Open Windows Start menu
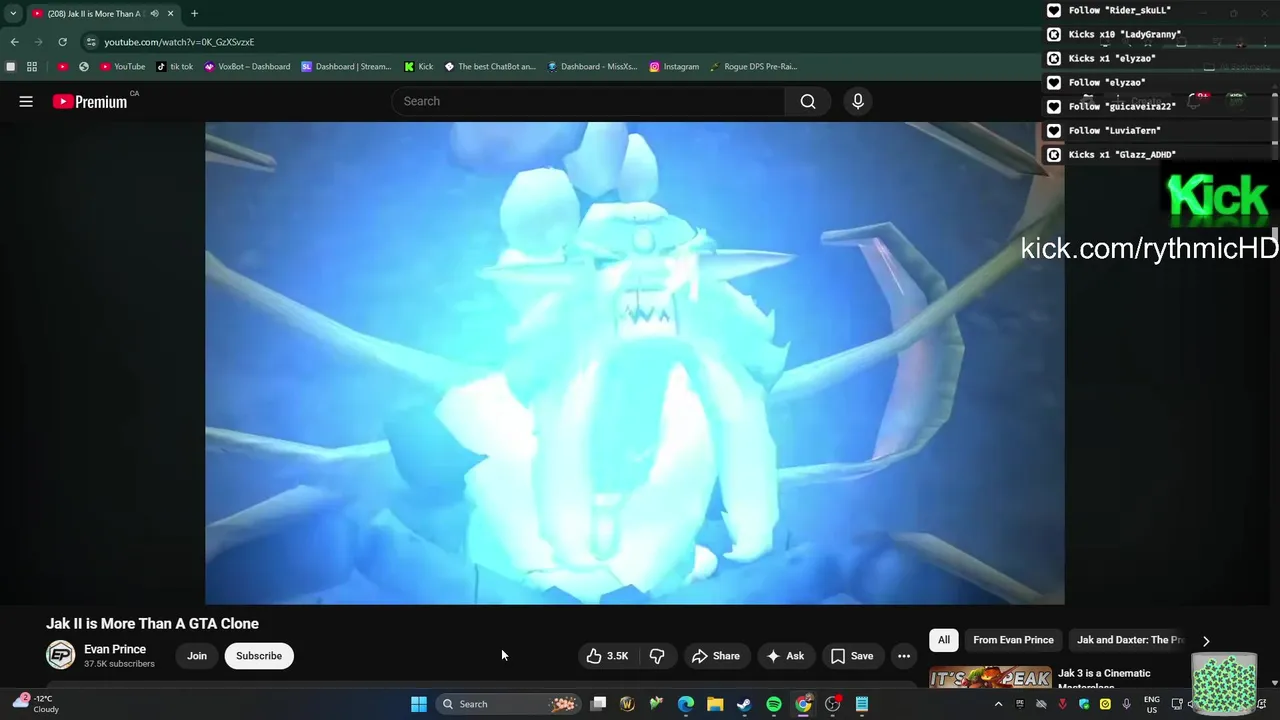The width and height of the screenshot is (1280, 720). (419, 704)
